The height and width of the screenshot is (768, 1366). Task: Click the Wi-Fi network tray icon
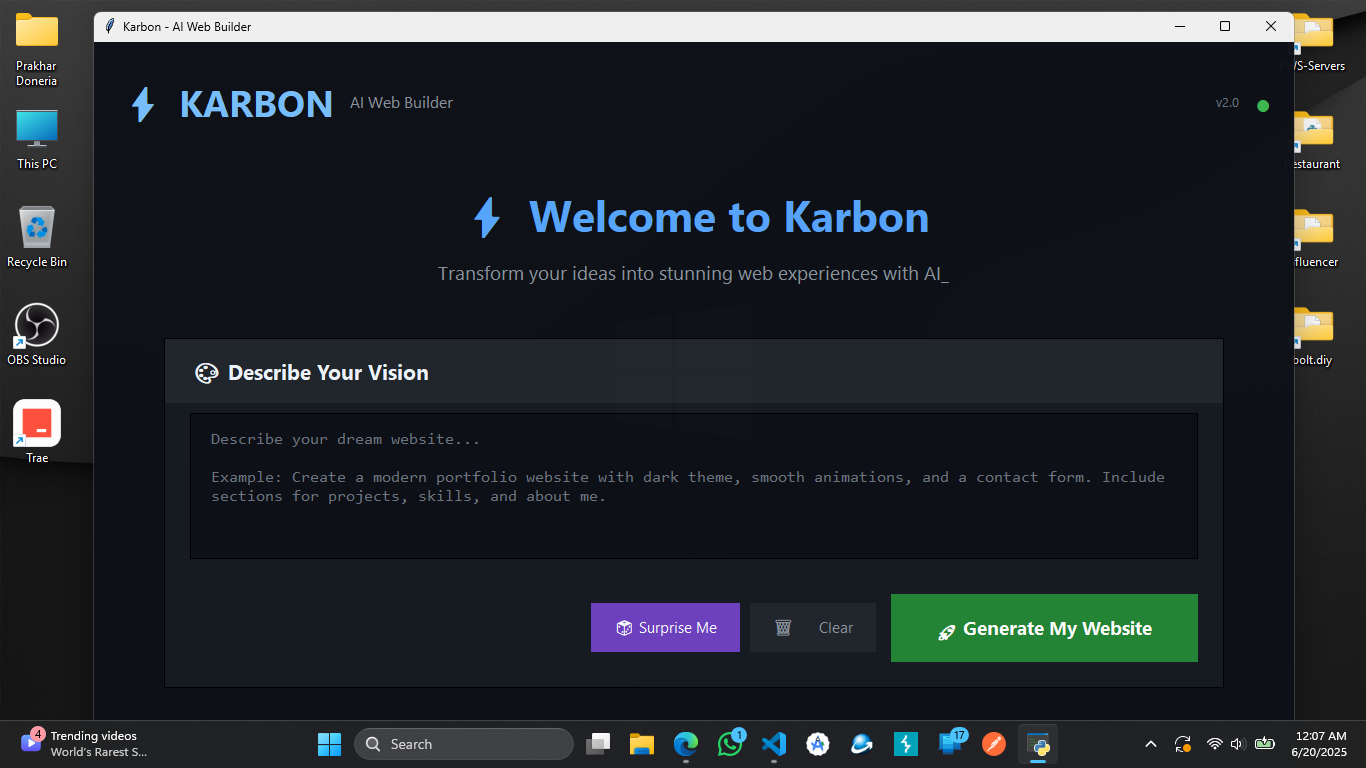[1215, 744]
